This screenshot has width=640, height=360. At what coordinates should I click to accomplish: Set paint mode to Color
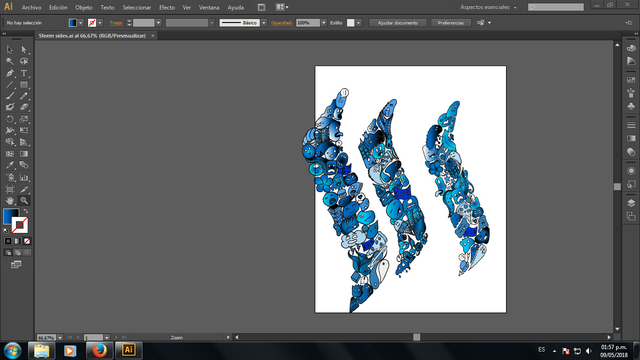click(x=8, y=241)
